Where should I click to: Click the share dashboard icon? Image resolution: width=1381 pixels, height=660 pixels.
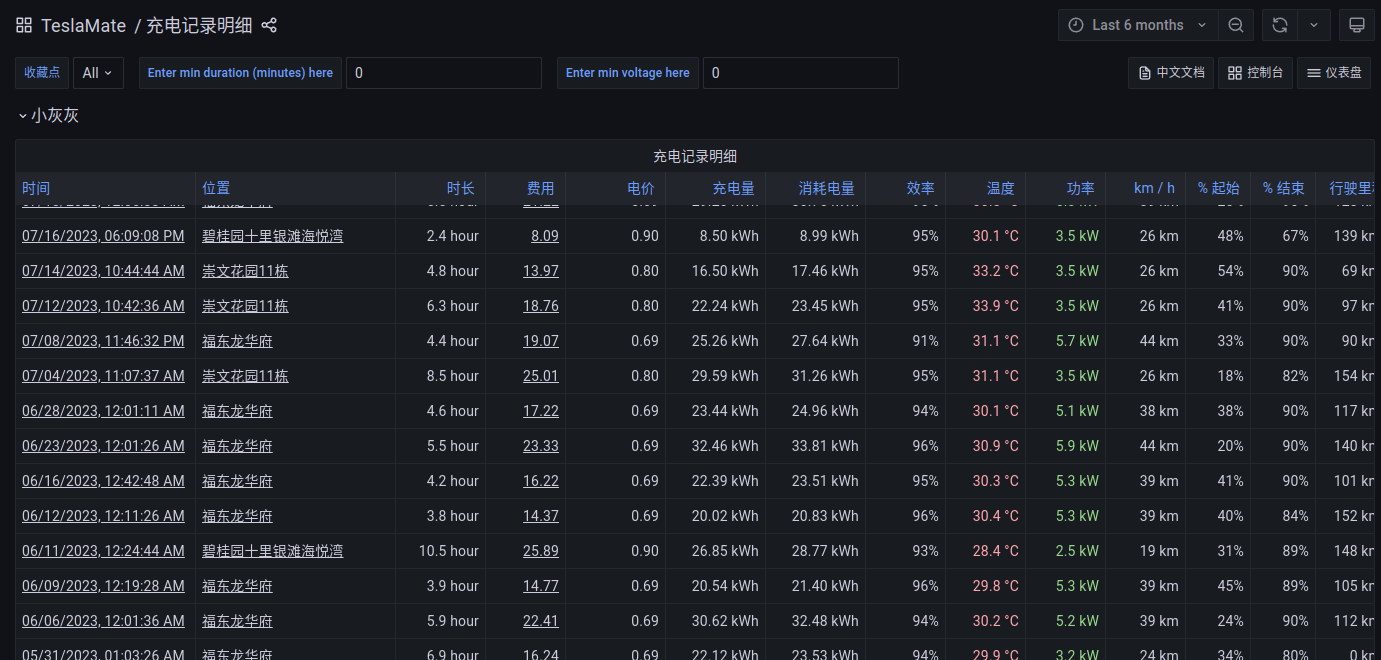click(269, 25)
